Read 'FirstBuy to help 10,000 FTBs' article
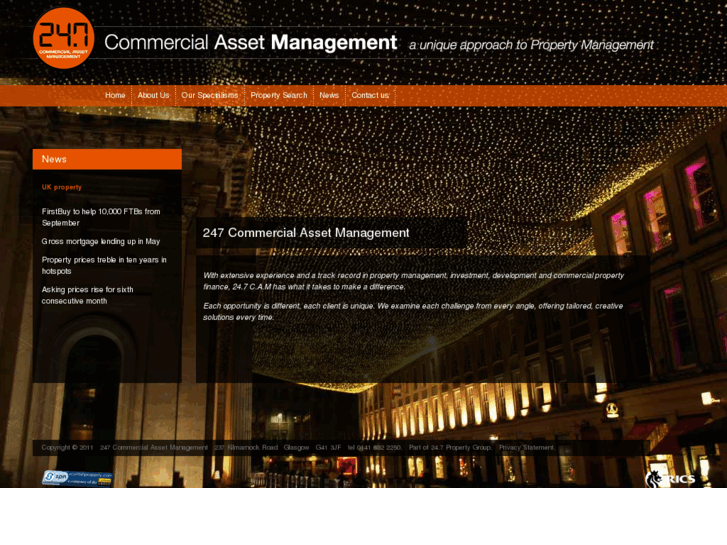Screen dimensions: 727x545 [x=101, y=217]
